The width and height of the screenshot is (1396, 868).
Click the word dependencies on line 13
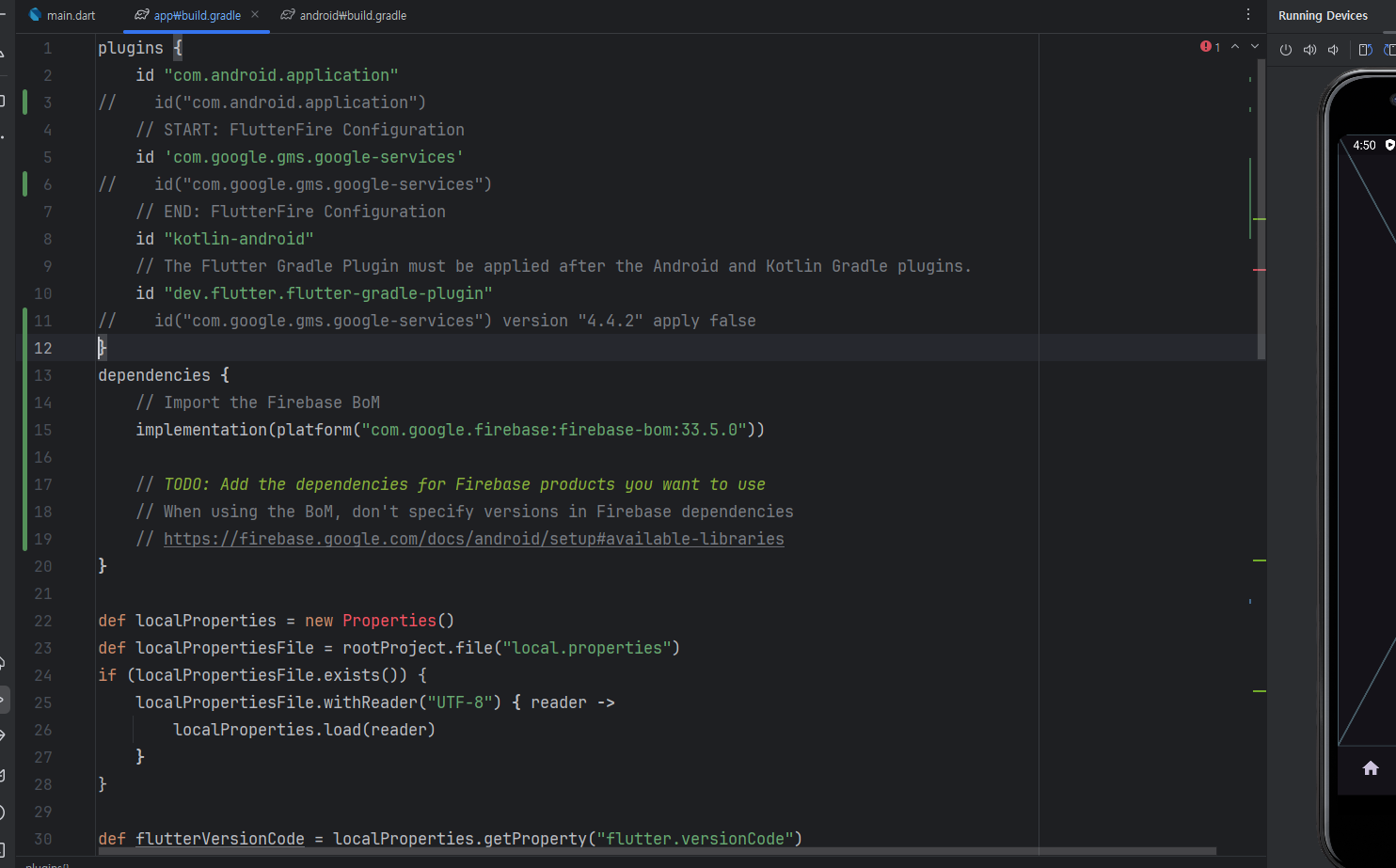coord(154,375)
